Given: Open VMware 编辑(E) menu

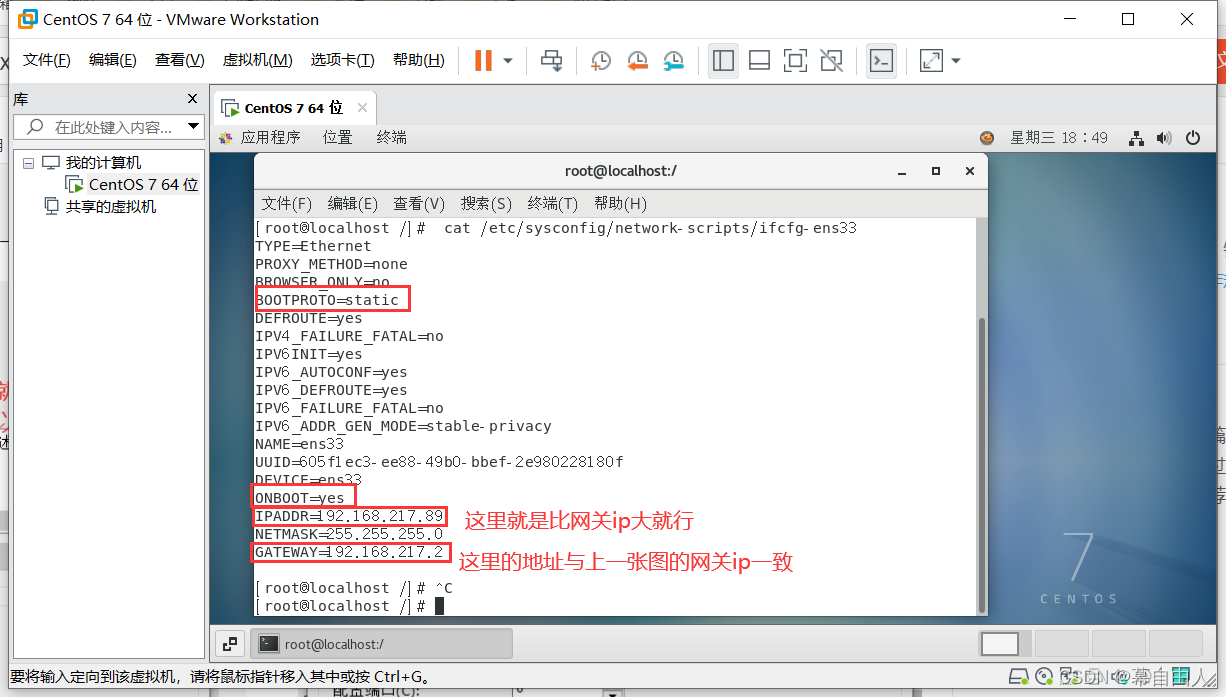Looking at the screenshot, I should click(x=112, y=60).
